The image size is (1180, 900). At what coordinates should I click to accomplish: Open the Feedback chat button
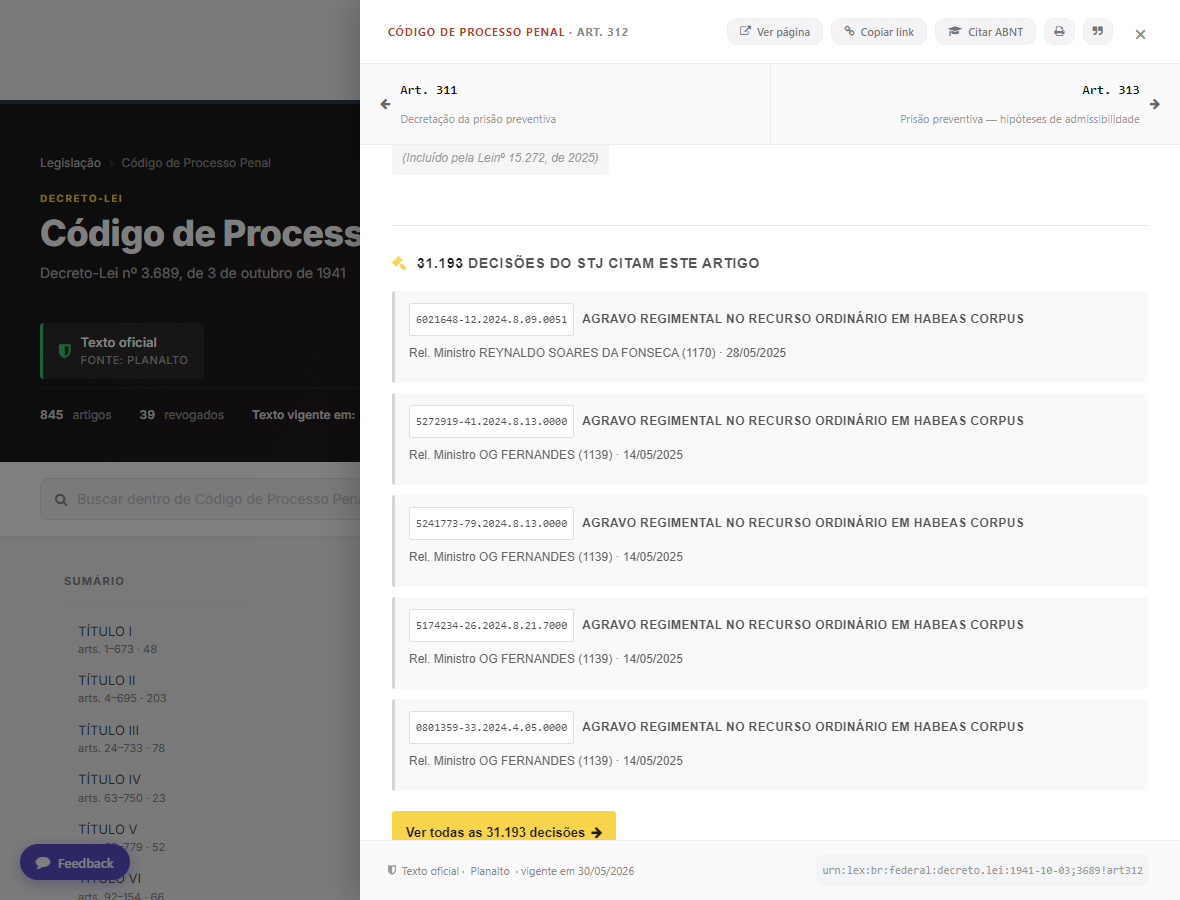[x=75, y=862]
